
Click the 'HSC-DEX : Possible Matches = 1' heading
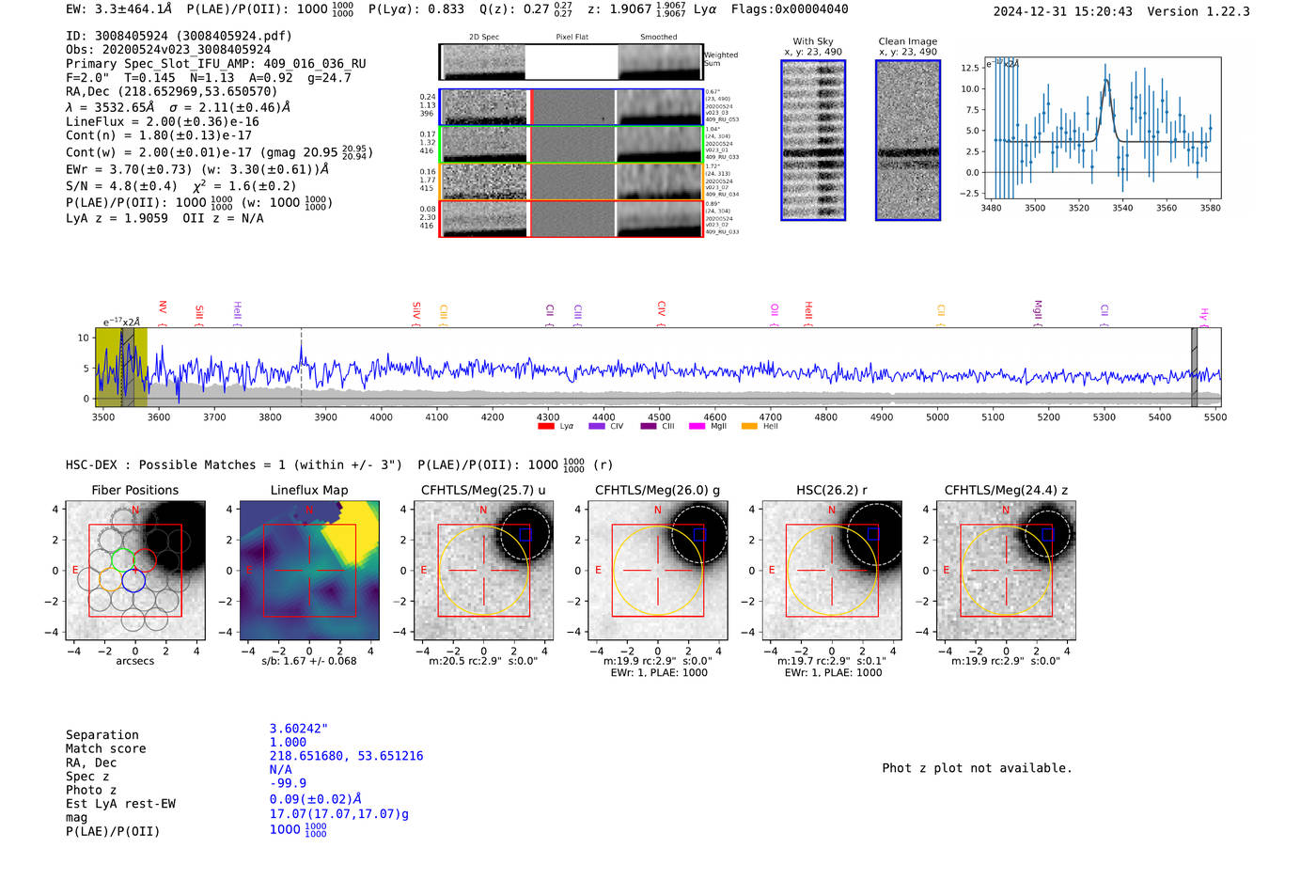tap(234, 464)
